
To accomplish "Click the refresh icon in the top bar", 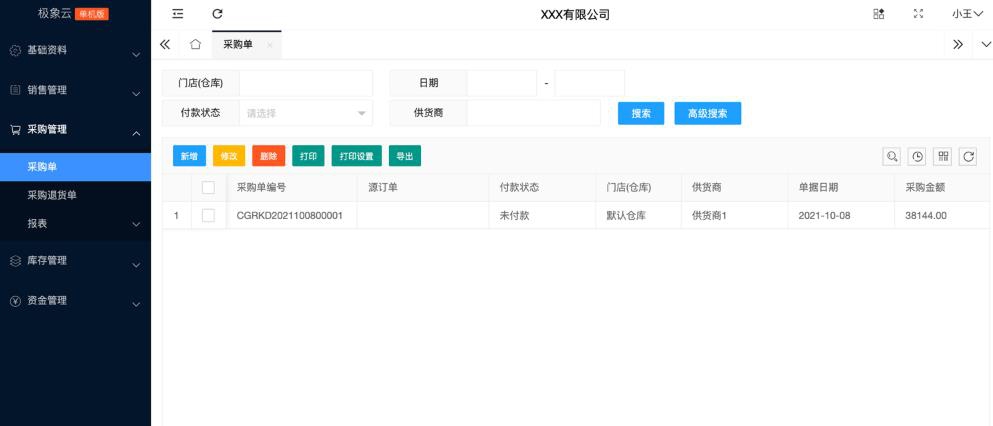I will click(217, 14).
